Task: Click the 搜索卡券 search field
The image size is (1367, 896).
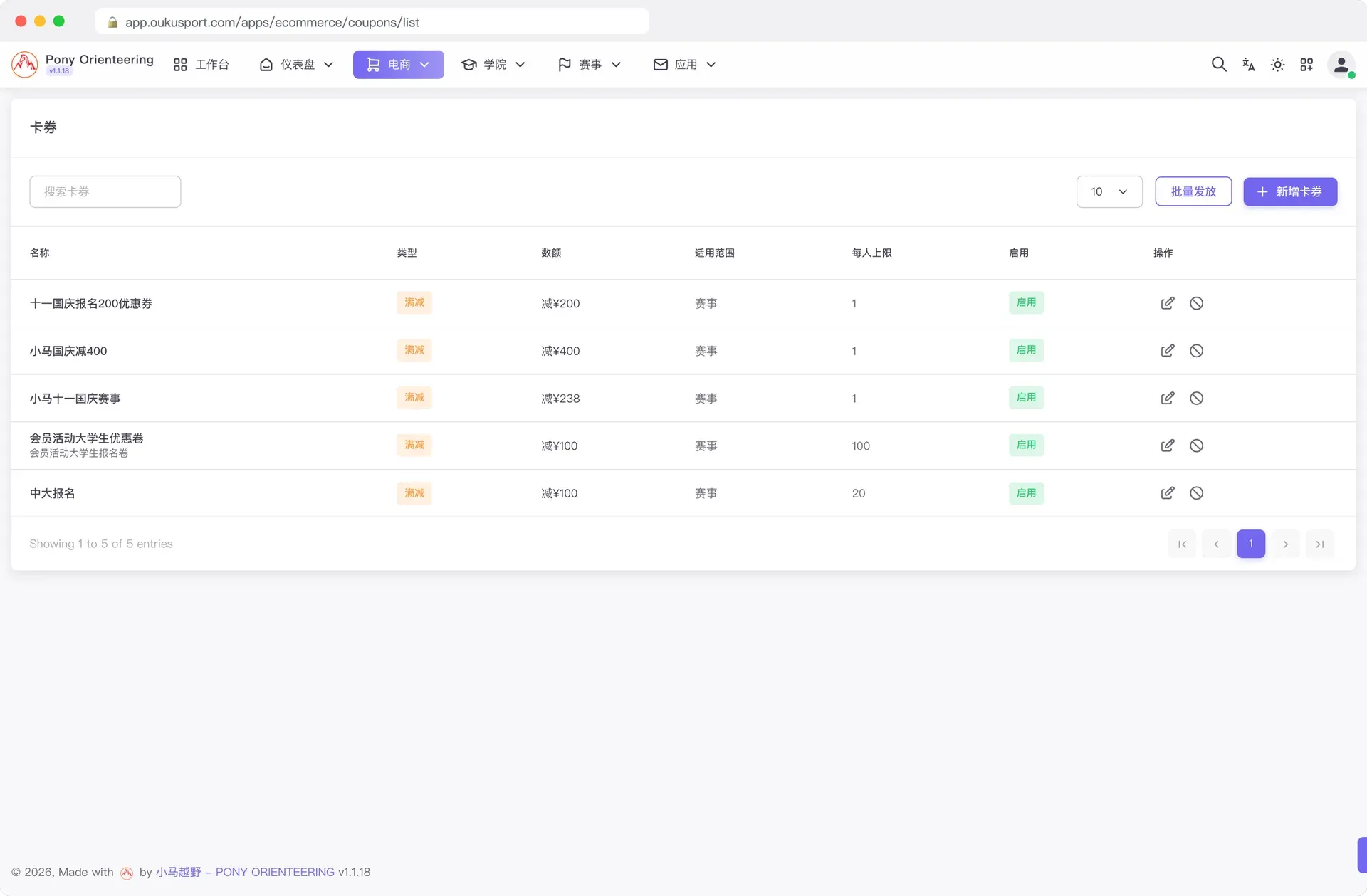Action: (x=105, y=192)
